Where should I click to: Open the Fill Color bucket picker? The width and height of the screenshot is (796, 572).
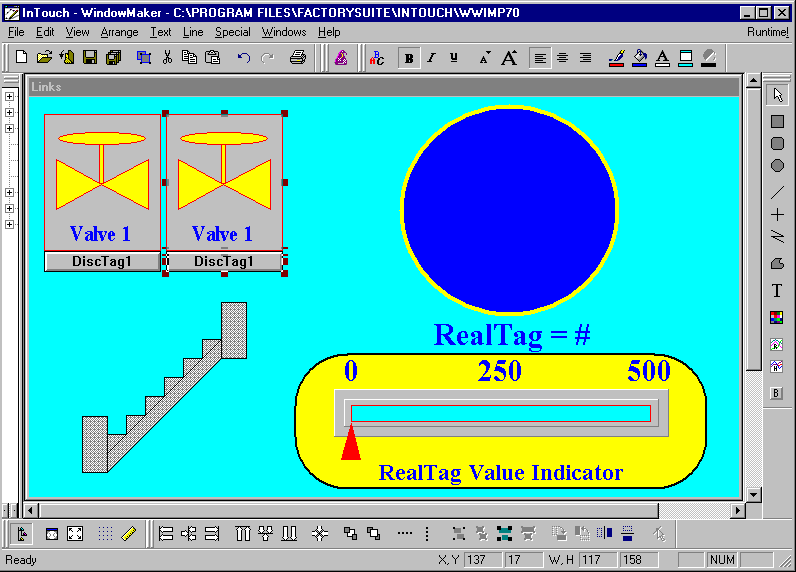[640, 58]
